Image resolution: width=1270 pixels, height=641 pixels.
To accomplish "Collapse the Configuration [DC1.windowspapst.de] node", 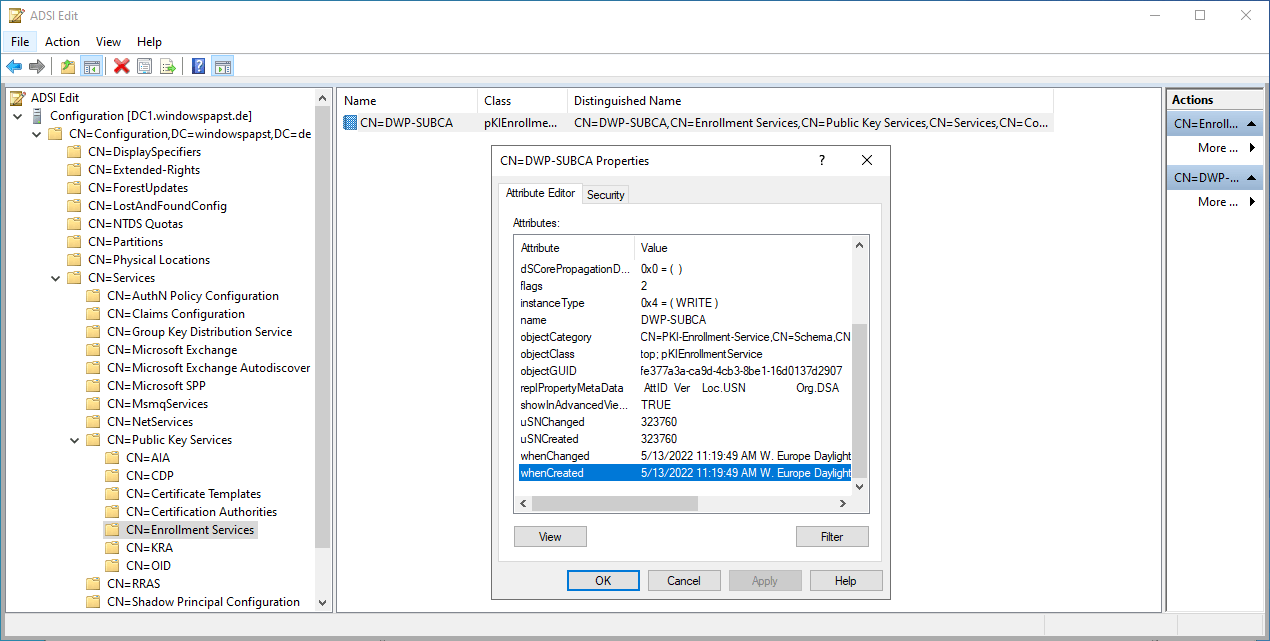I will 18,116.
